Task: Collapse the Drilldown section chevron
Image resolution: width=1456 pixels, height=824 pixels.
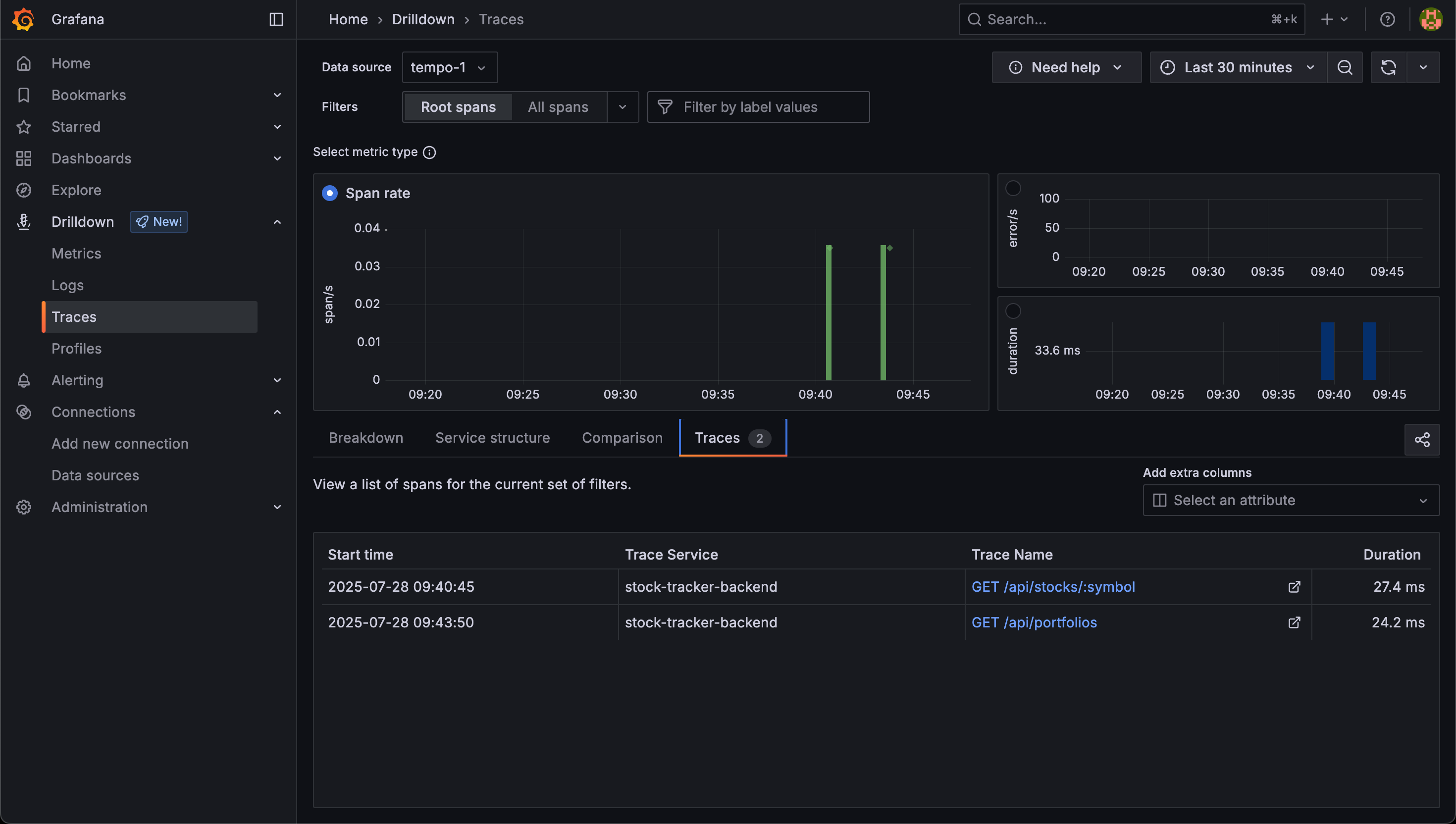Action: pos(277,222)
